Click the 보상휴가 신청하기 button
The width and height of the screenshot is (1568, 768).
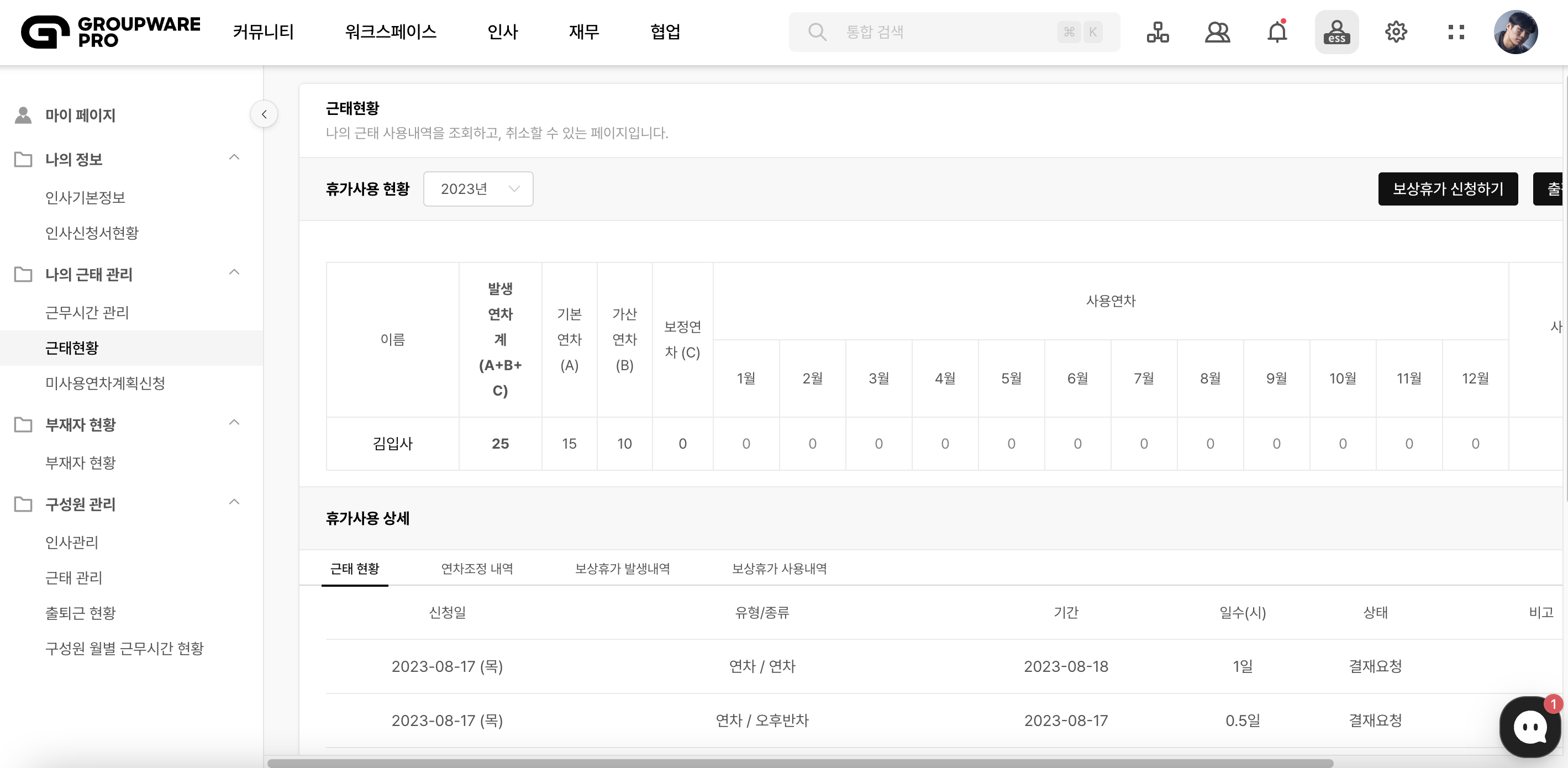(1447, 188)
